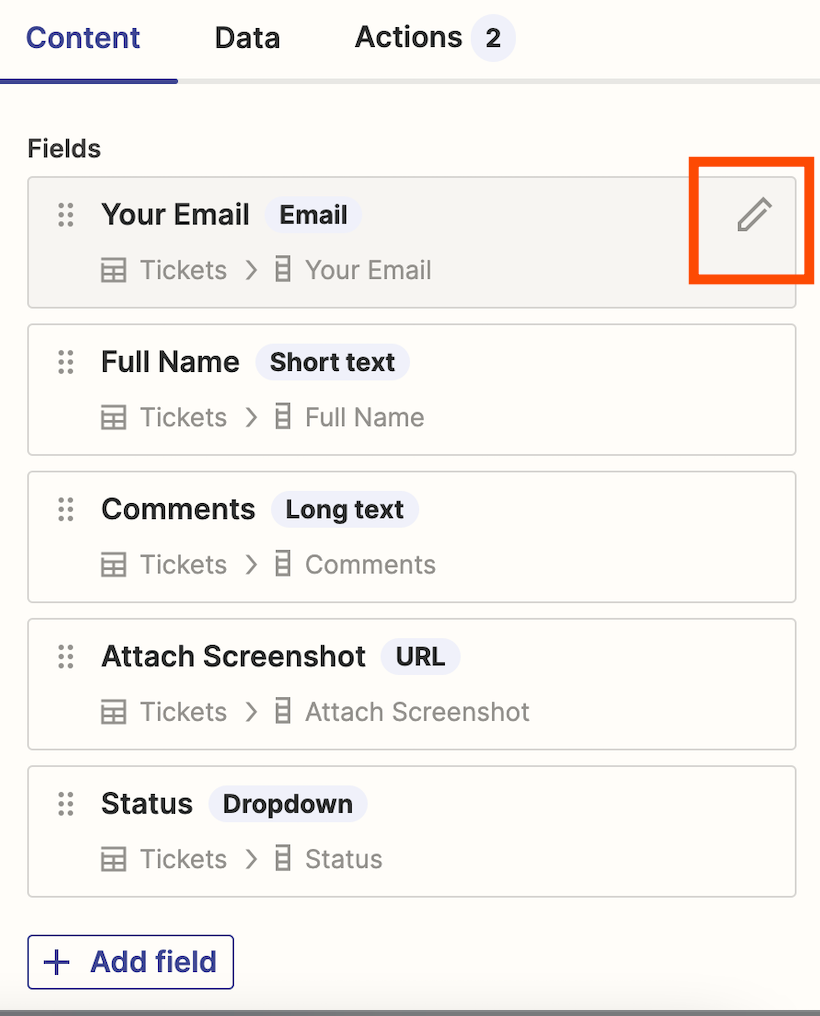820x1016 pixels.
Task: Click drag handle of Attach Screenshot field
Action: tap(66, 656)
